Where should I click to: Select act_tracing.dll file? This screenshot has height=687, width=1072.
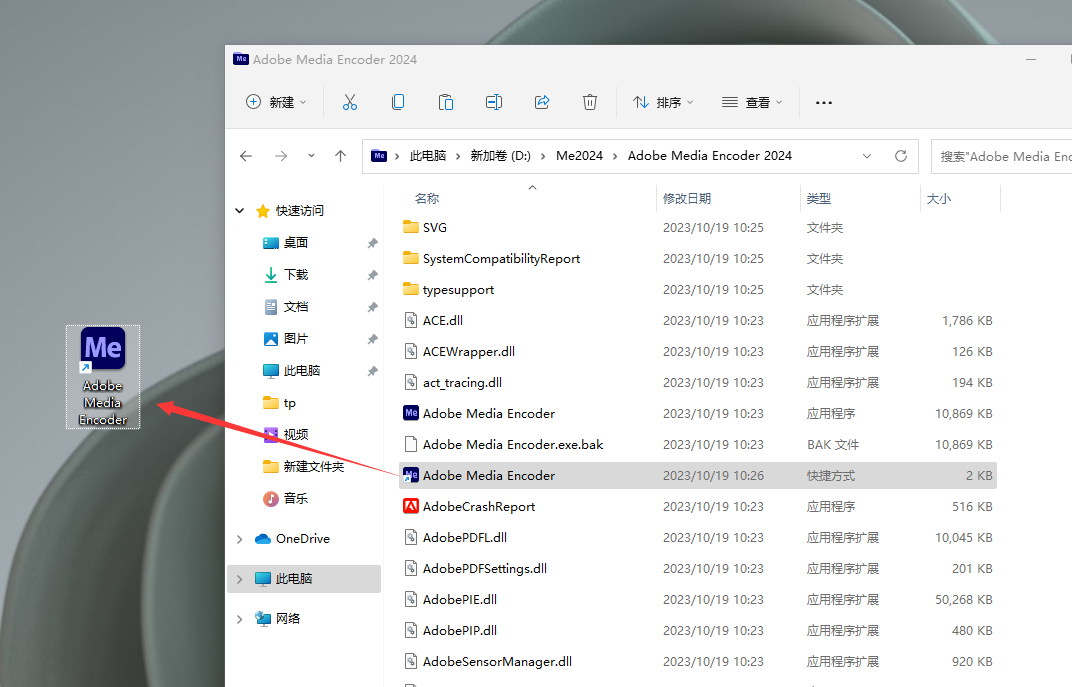click(462, 383)
